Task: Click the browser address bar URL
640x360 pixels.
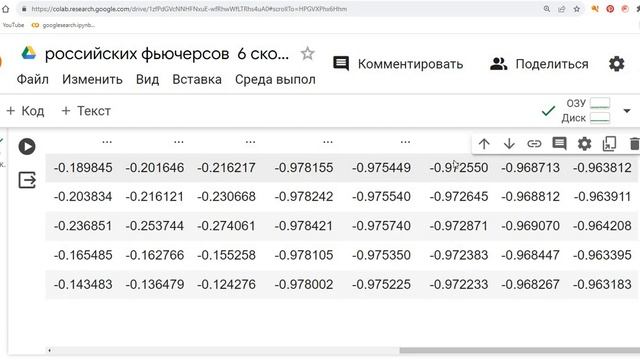Action: [x=189, y=9]
